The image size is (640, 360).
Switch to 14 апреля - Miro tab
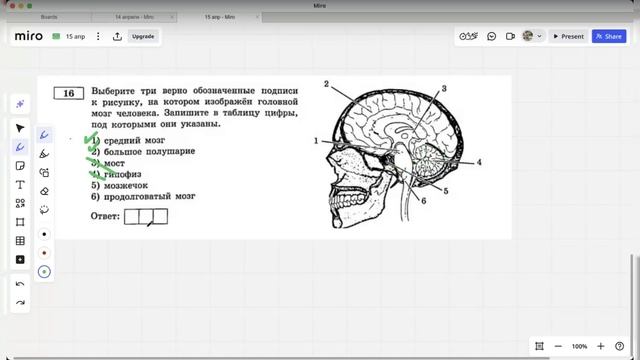[x=134, y=17]
